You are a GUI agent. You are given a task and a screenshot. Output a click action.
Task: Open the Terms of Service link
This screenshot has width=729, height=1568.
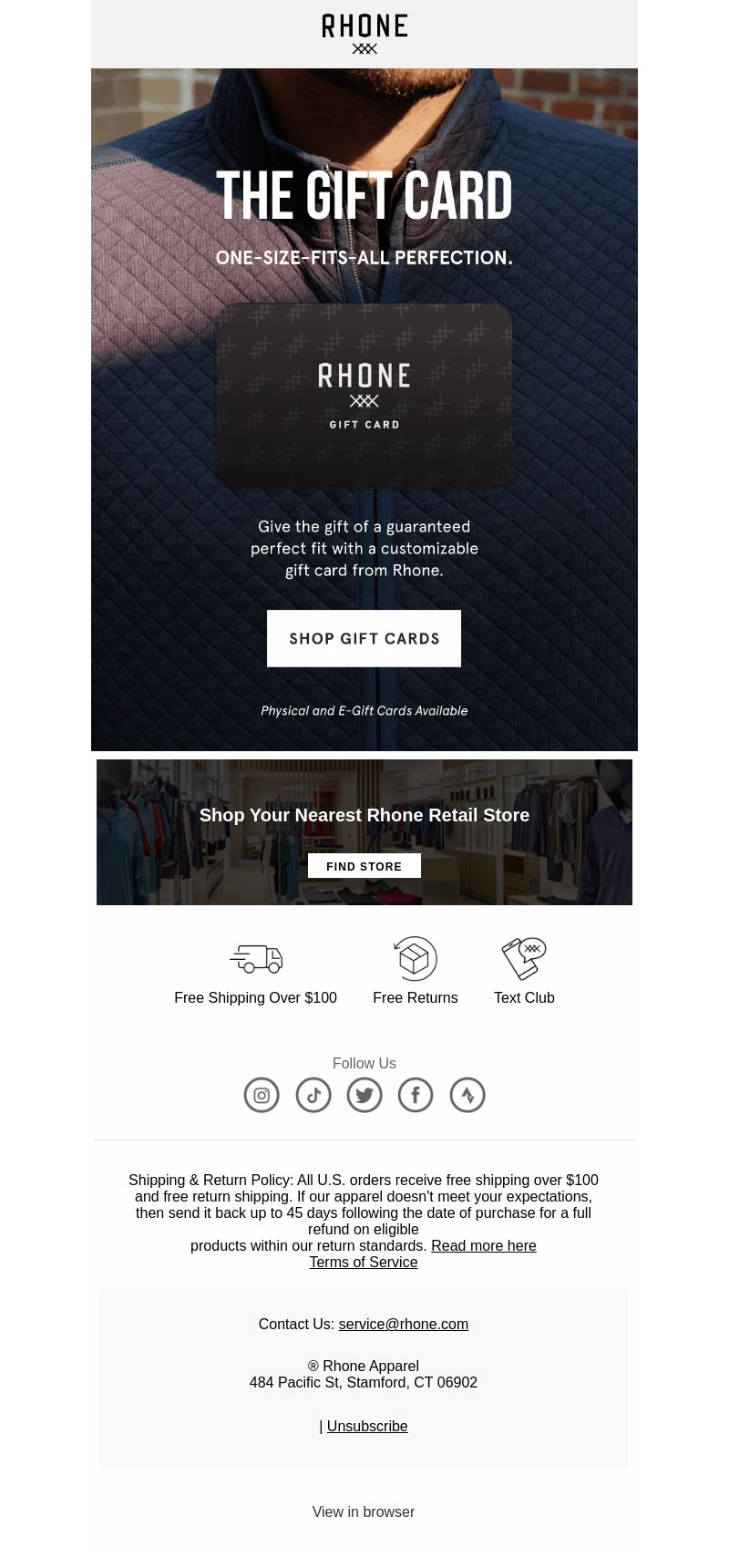[364, 1262]
